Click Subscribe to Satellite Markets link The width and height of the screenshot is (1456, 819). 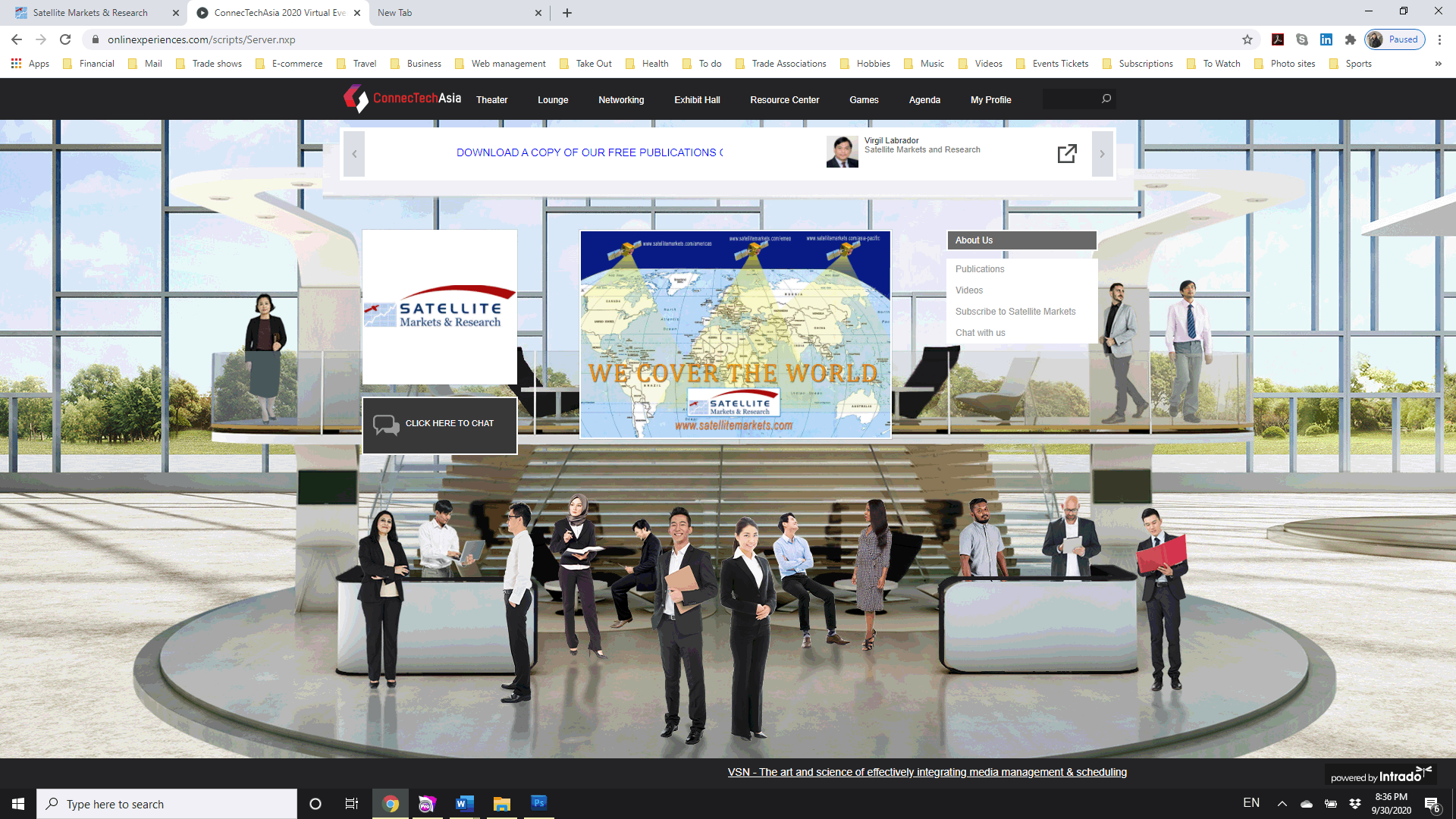point(1015,312)
